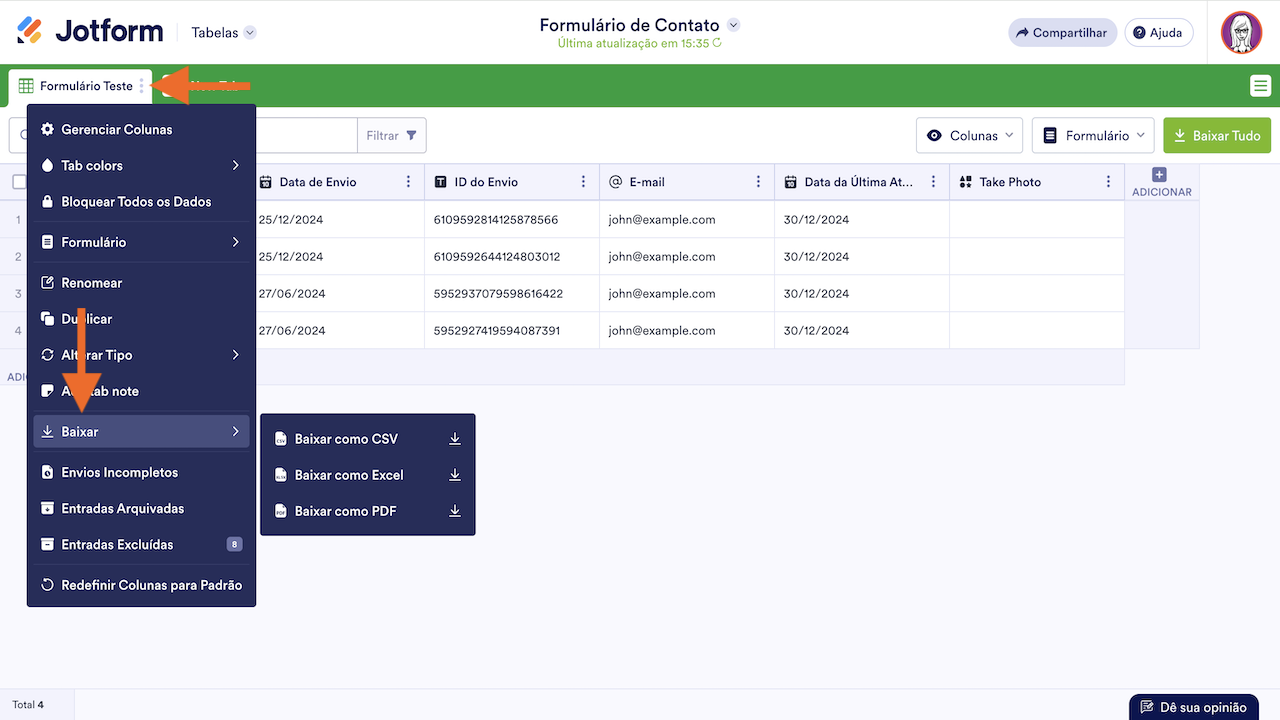Choose Bloquear Todos os Dados

[141, 201]
